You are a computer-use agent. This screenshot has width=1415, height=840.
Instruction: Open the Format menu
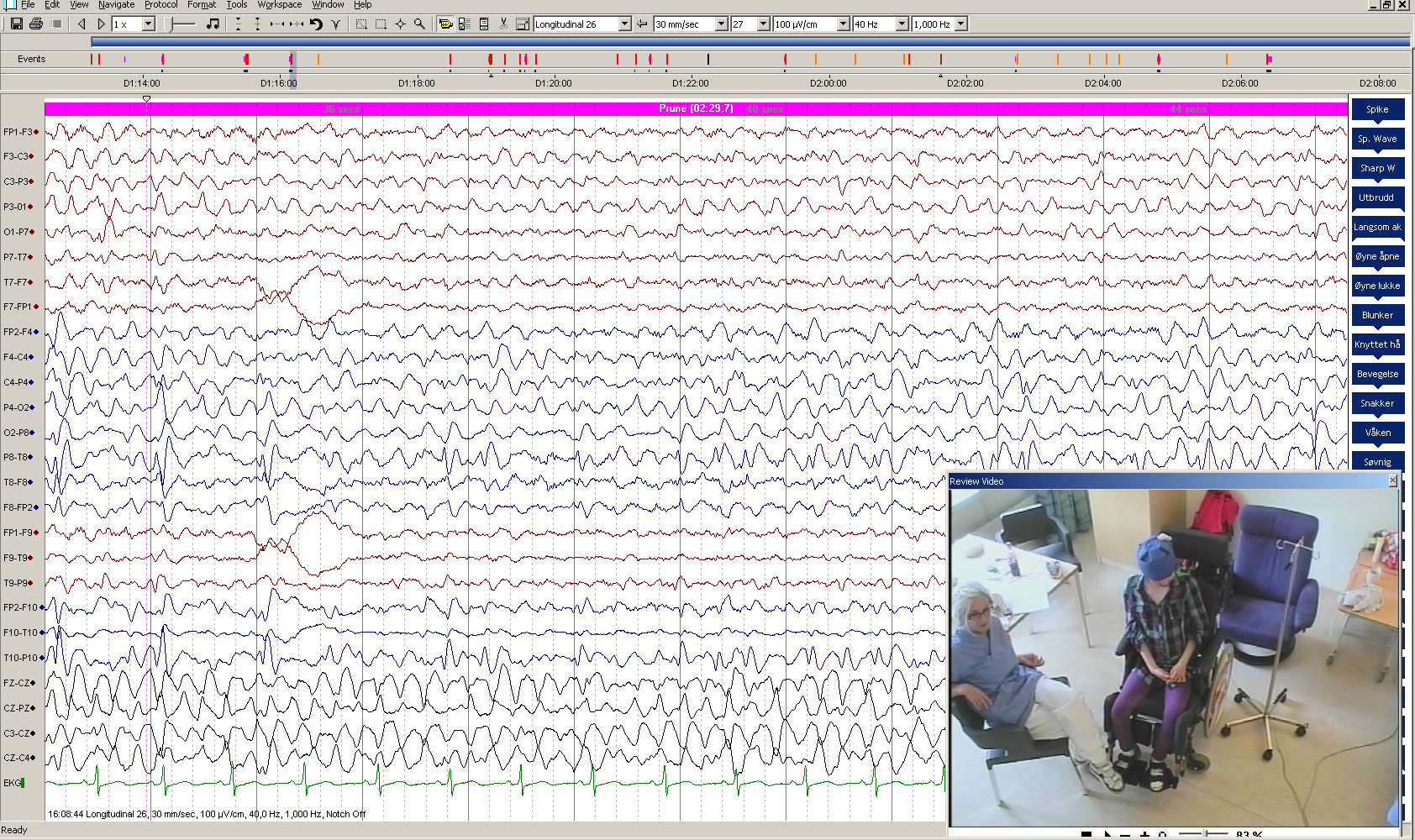[202, 5]
